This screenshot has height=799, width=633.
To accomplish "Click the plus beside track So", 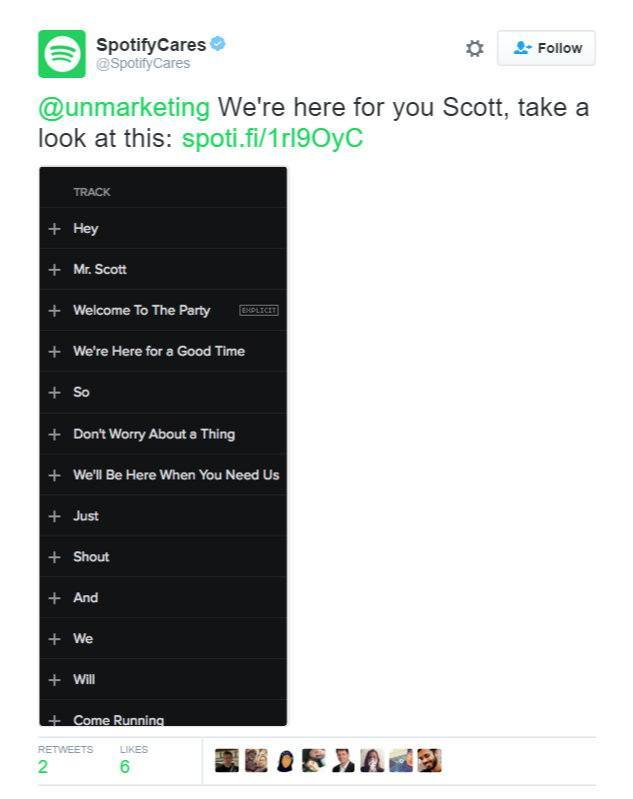I will click(55, 392).
